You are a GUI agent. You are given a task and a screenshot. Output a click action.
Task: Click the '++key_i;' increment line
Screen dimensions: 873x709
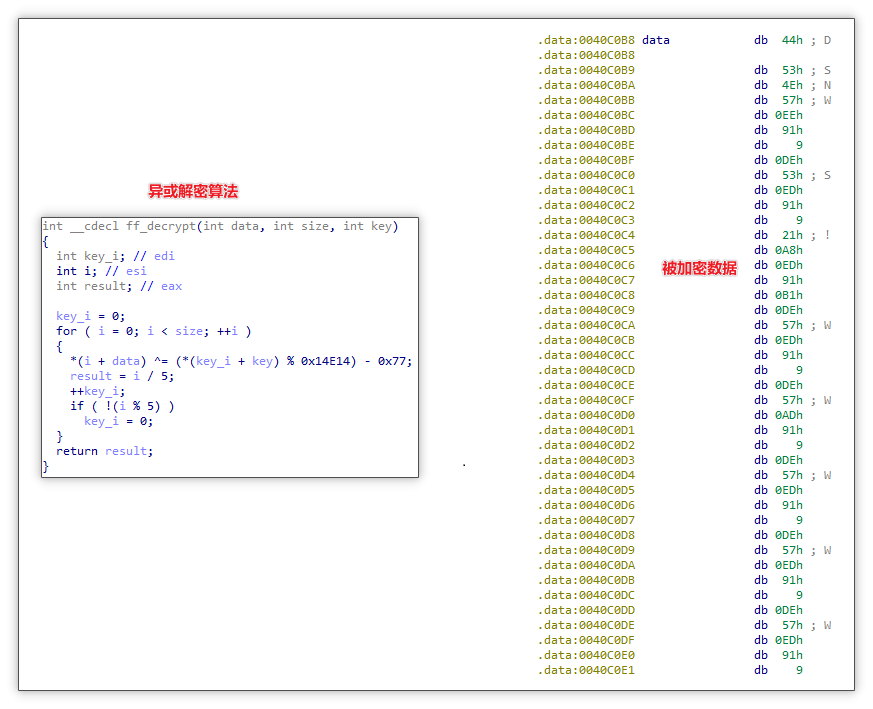[97, 391]
